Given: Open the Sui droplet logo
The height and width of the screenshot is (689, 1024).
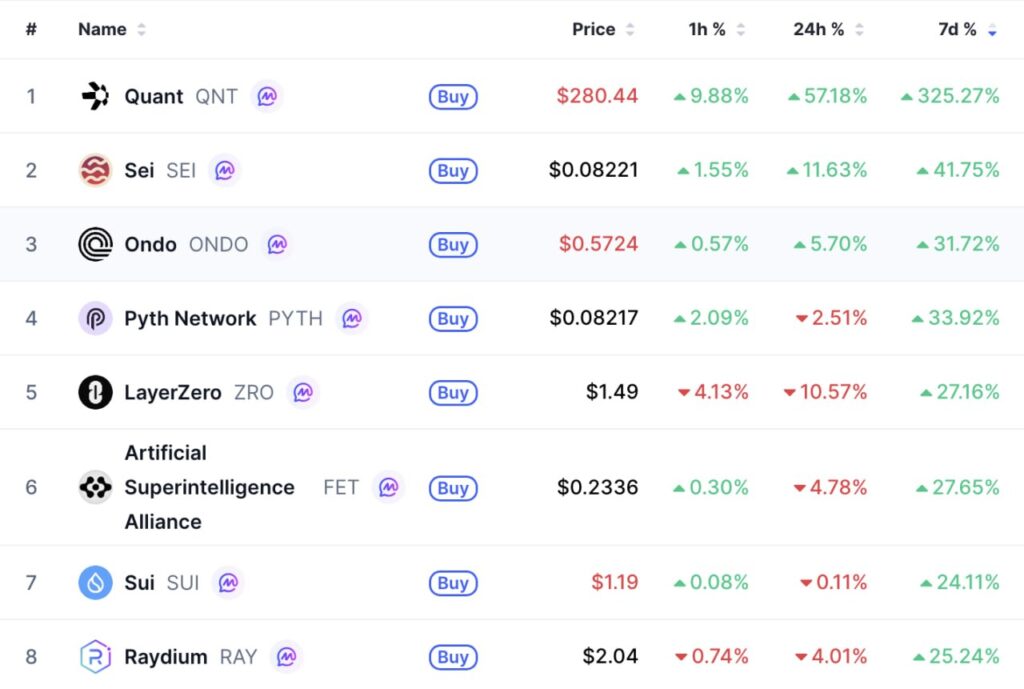Looking at the screenshot, I should coord(95,583).
